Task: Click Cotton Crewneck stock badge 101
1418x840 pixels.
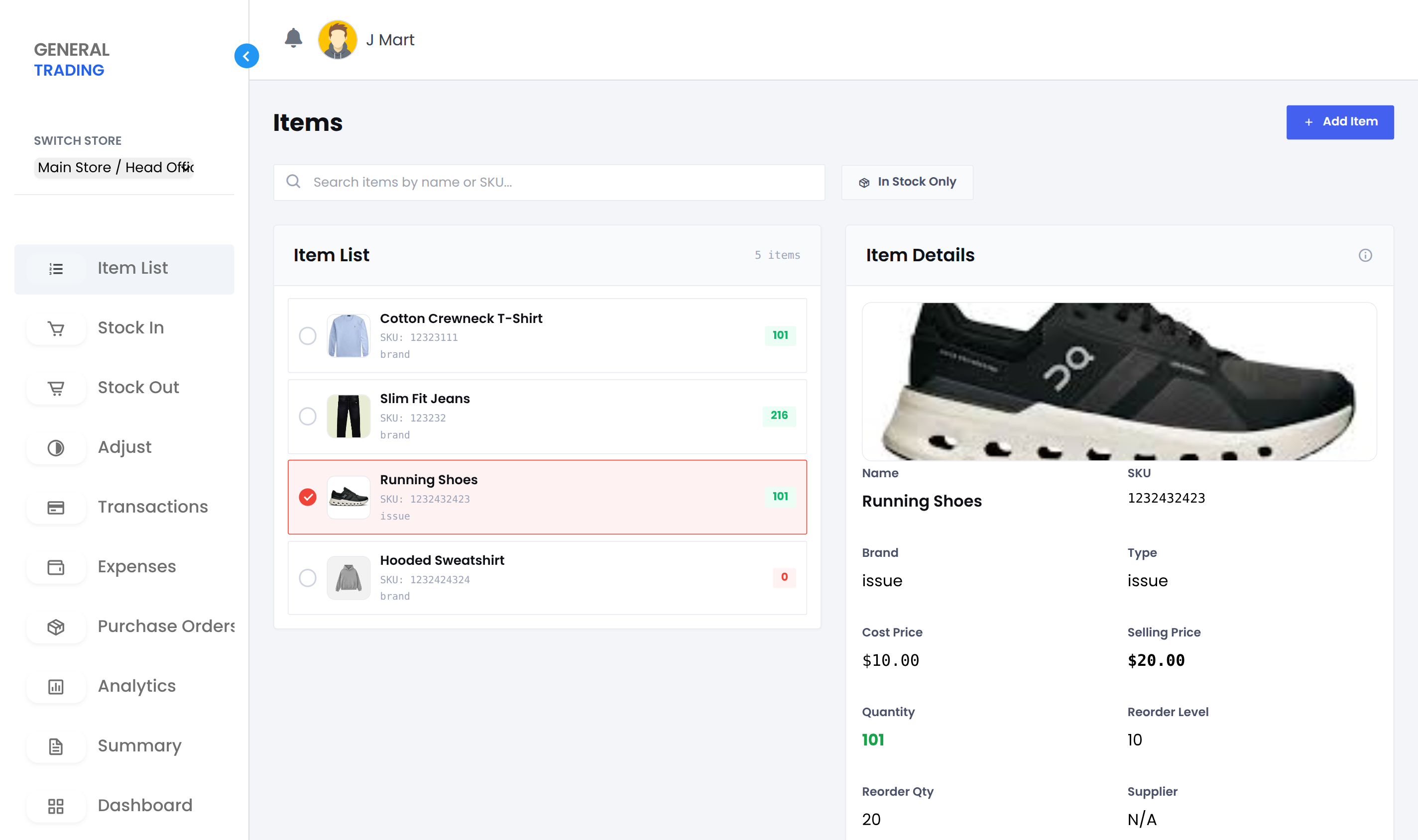Action: [x=780, y=335]
